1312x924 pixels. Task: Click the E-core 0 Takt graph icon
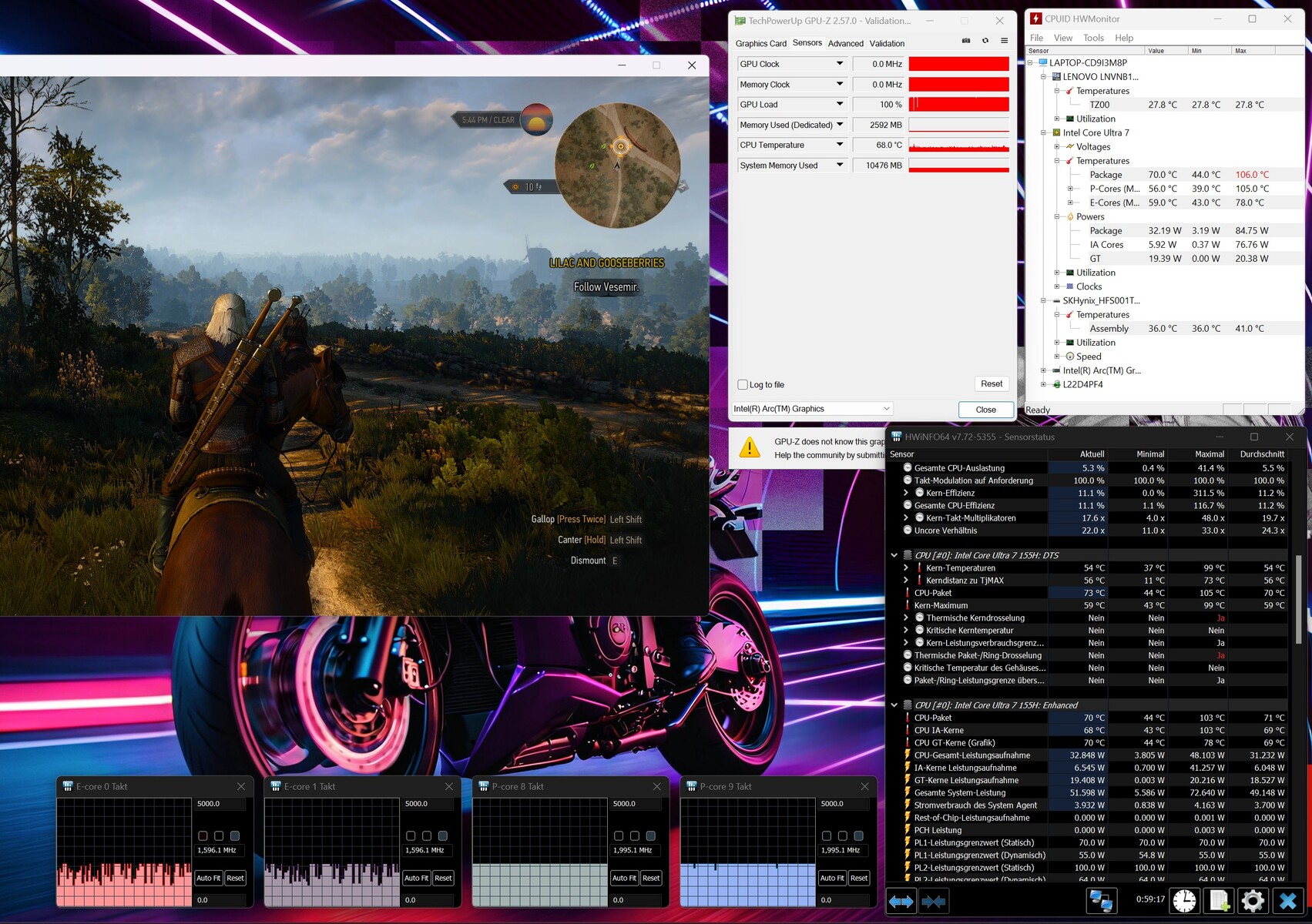point(68,786)
